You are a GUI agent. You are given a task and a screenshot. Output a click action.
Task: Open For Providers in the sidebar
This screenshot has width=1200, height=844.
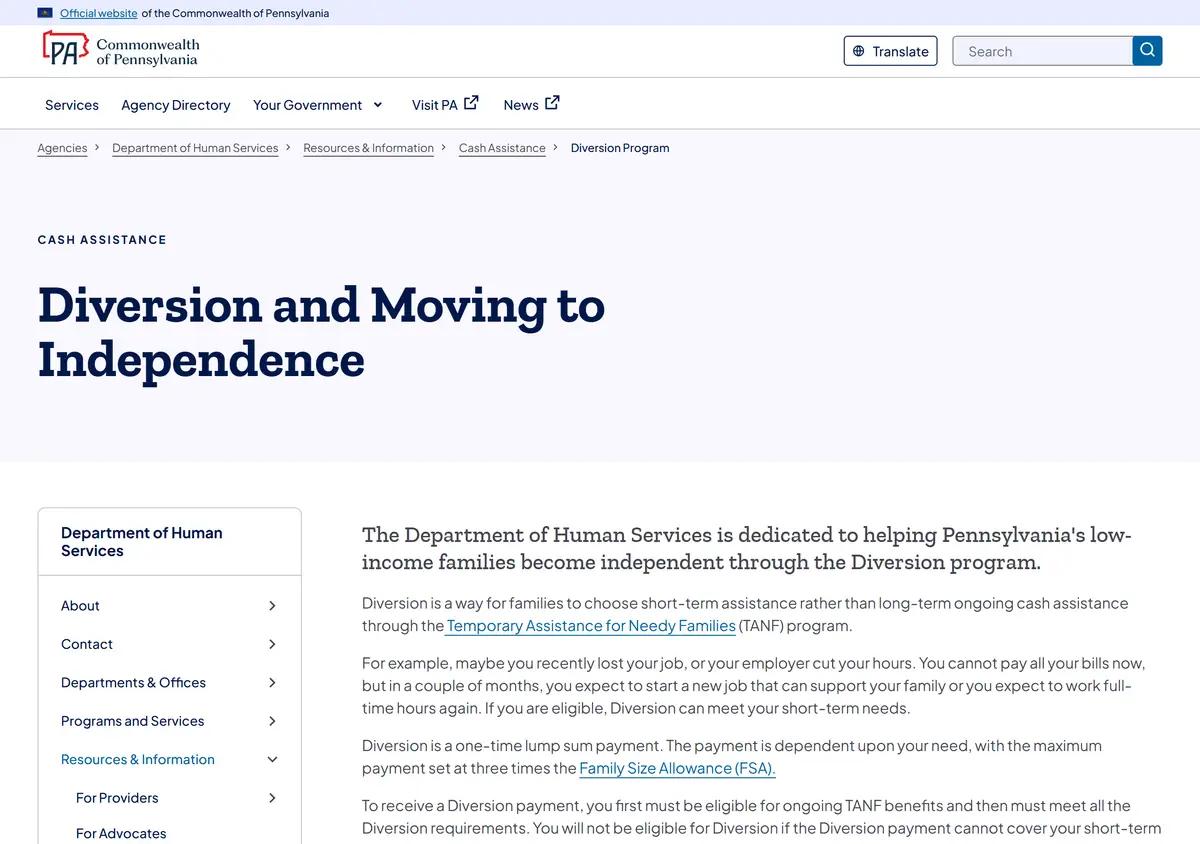click(117, 798)
